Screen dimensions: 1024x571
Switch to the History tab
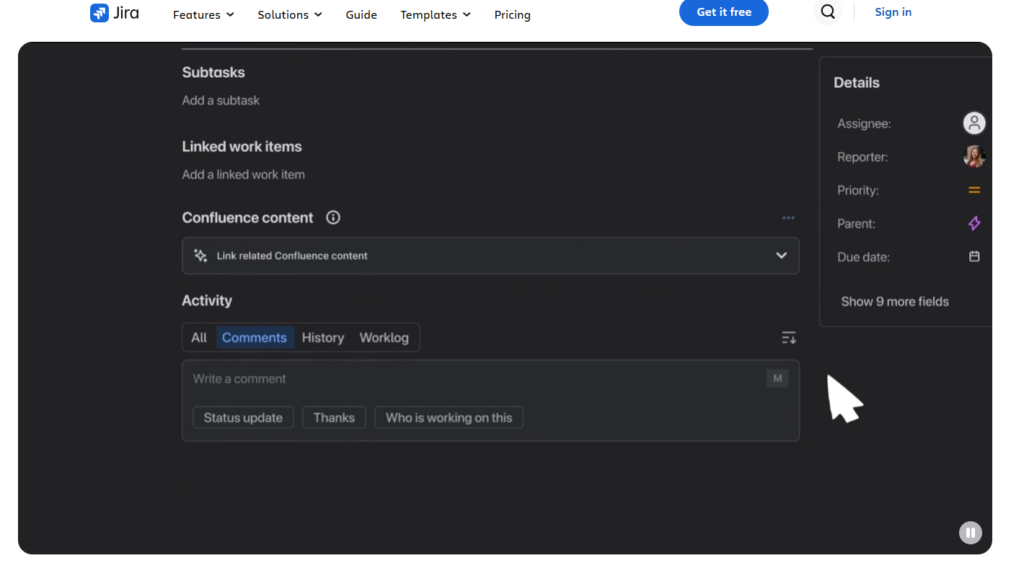tap(323, 338)
